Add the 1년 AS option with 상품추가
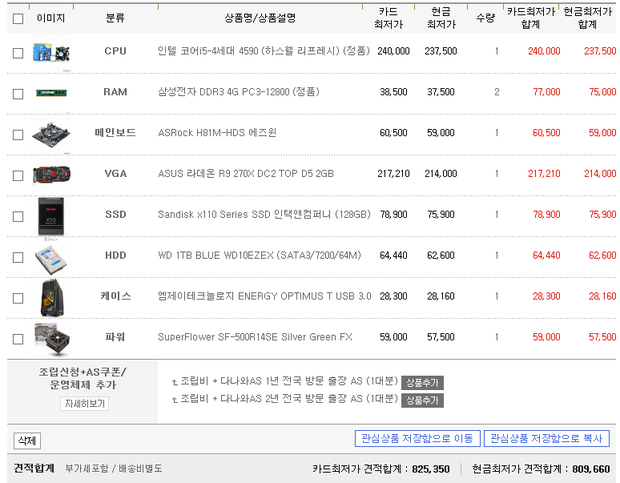Image resolution: width=620 pixels, height=483 pixels. pyautogui.click(x=422, y=382)
